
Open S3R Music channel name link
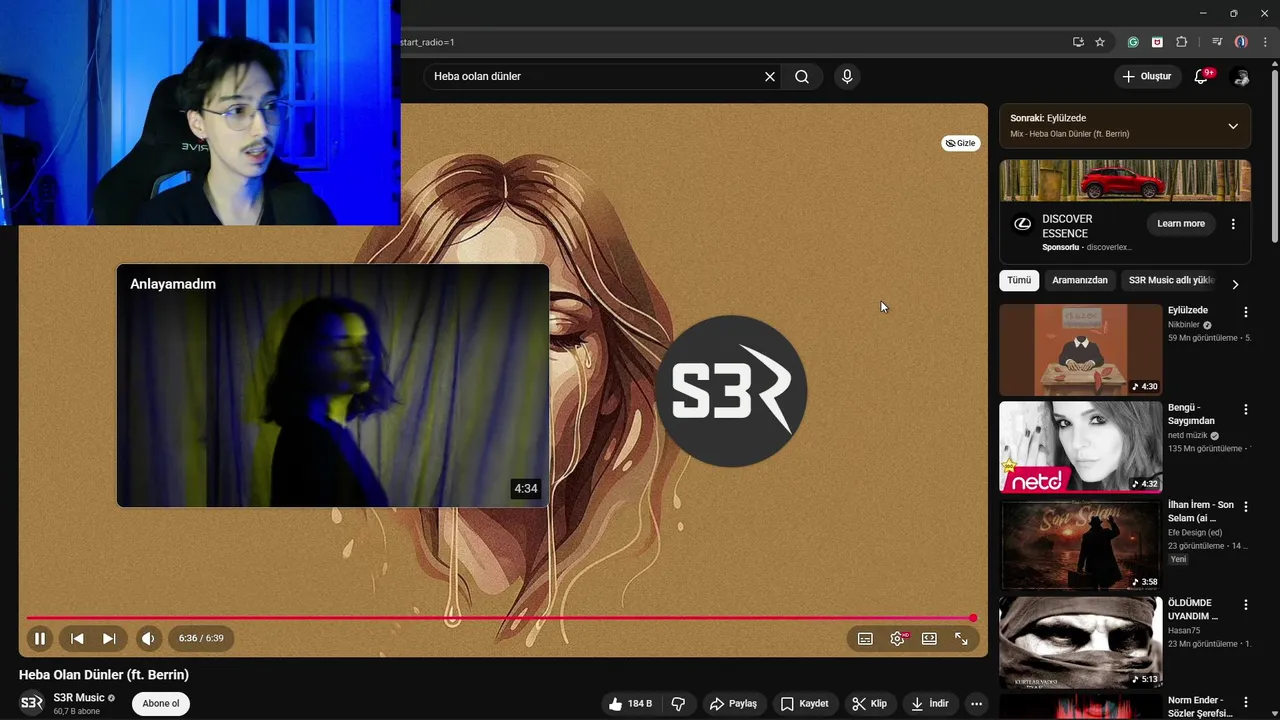pos(79,698)
